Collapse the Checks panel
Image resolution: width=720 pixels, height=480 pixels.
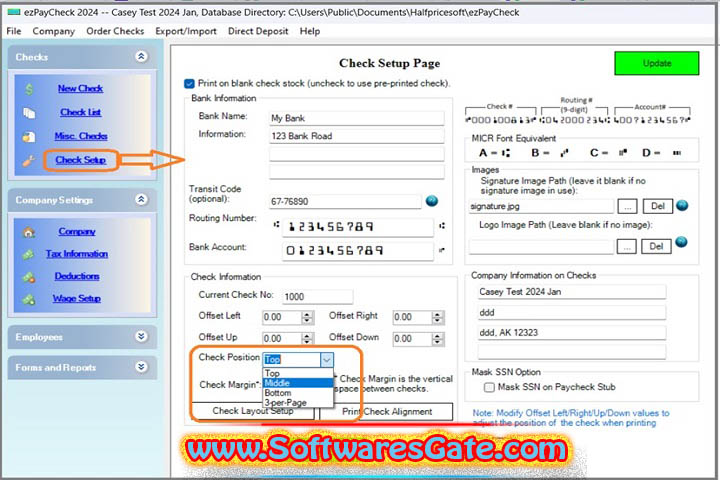(x=141, y=56)
